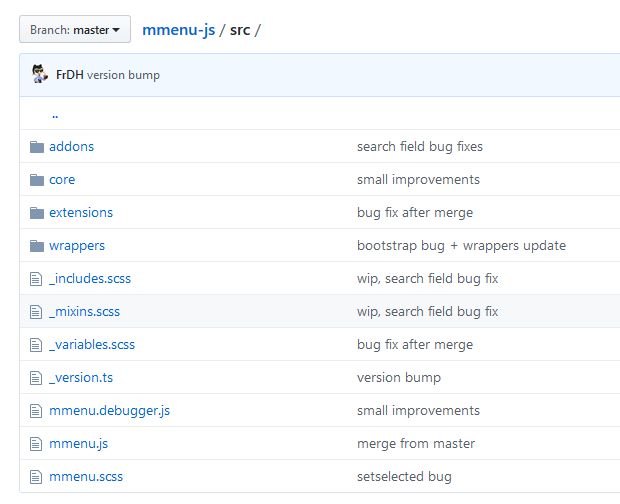The image size is (620, 504).
Task: Click the mmenu.scss file icon
Action: (x=37, y=477)
